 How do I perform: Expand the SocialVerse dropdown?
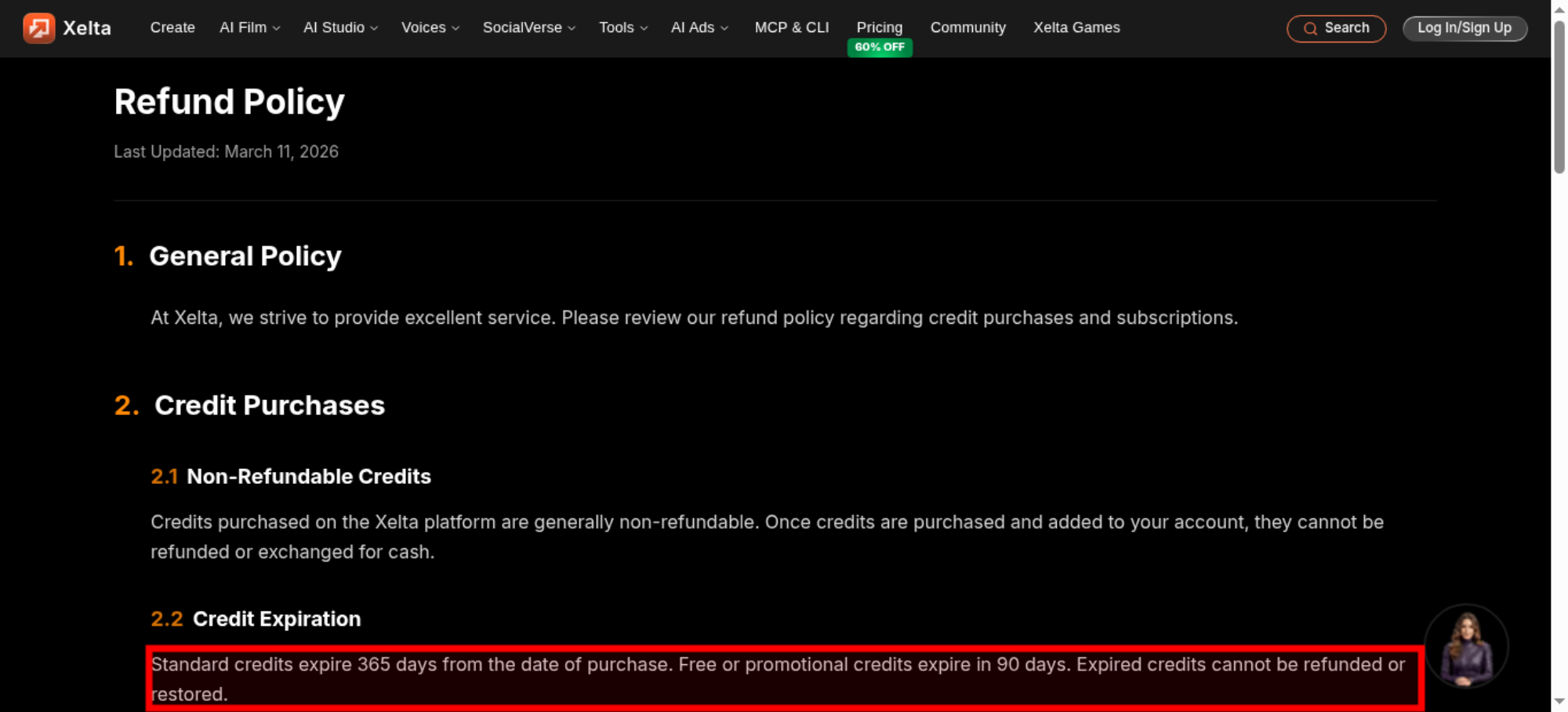529,27
